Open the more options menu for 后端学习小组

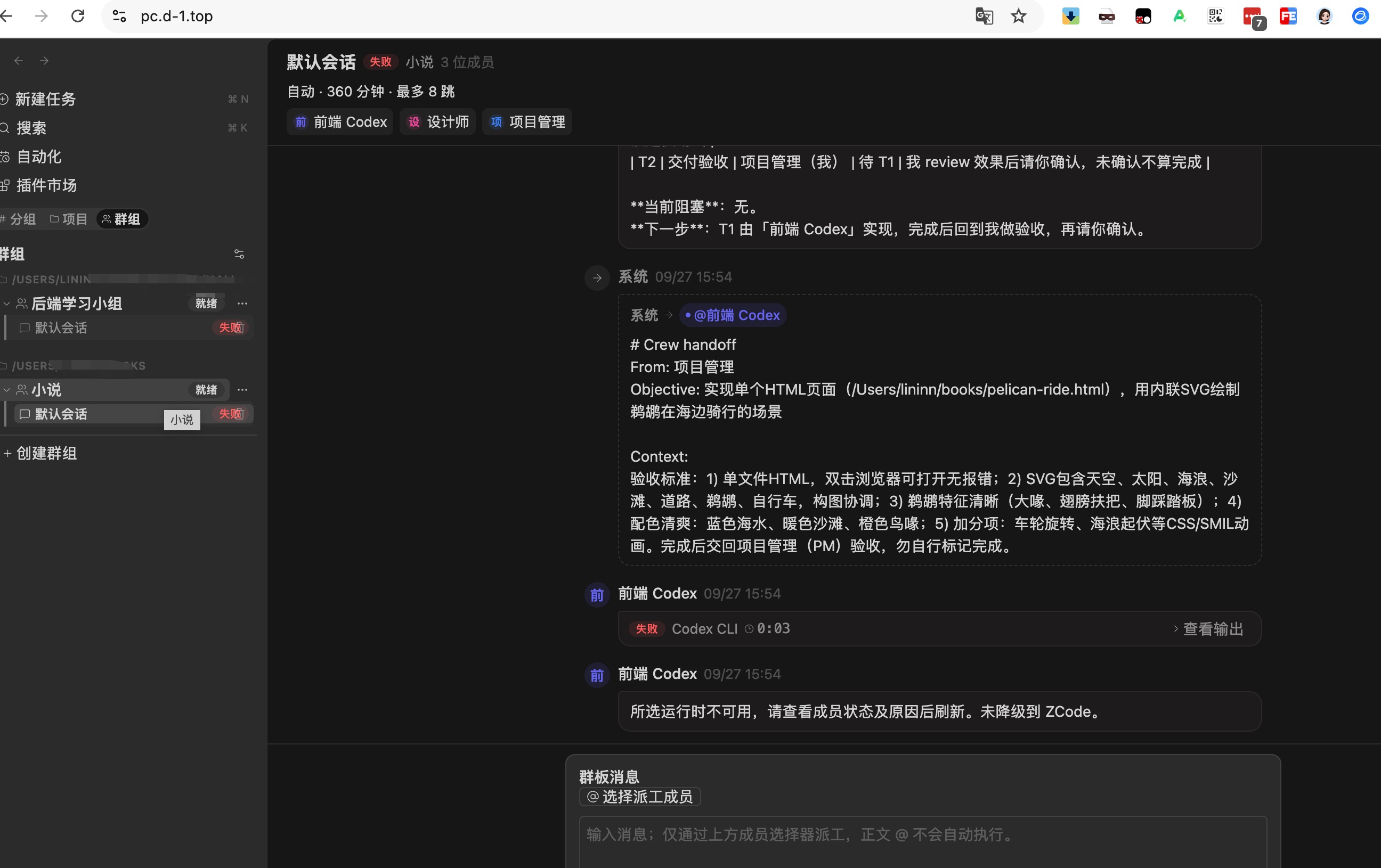point(242,304)
